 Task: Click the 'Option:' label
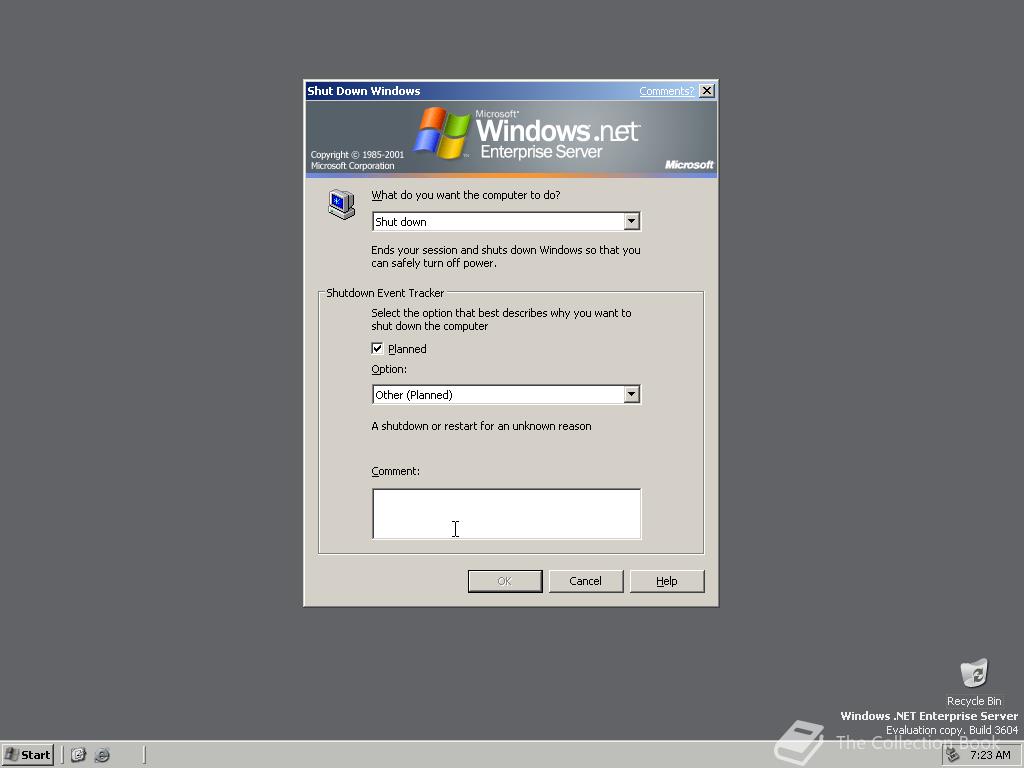click(389, 369)
